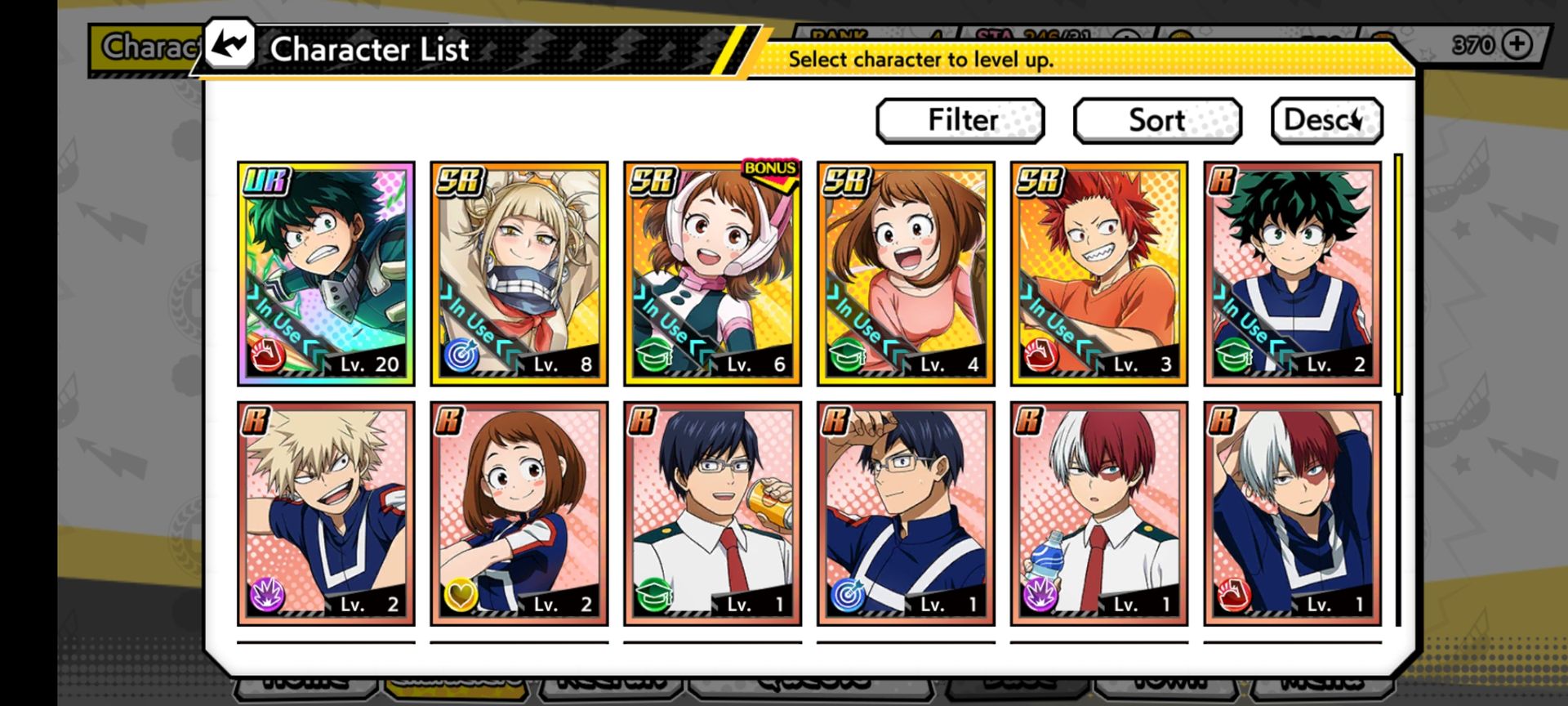Viewport: 1568px width, 706px height.
Task: Open the Filter options
Action: [960, 121]
